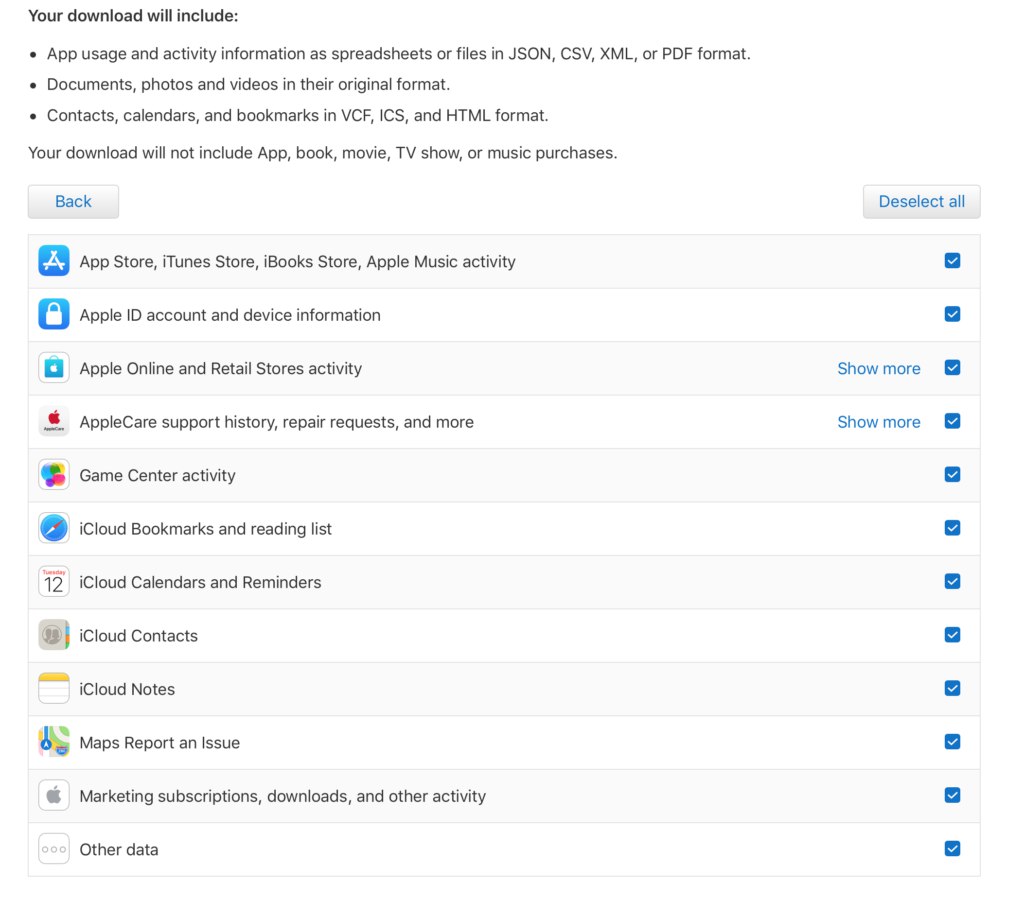
Task: Show more for AppleCare support history
Action: pos(878,422)
